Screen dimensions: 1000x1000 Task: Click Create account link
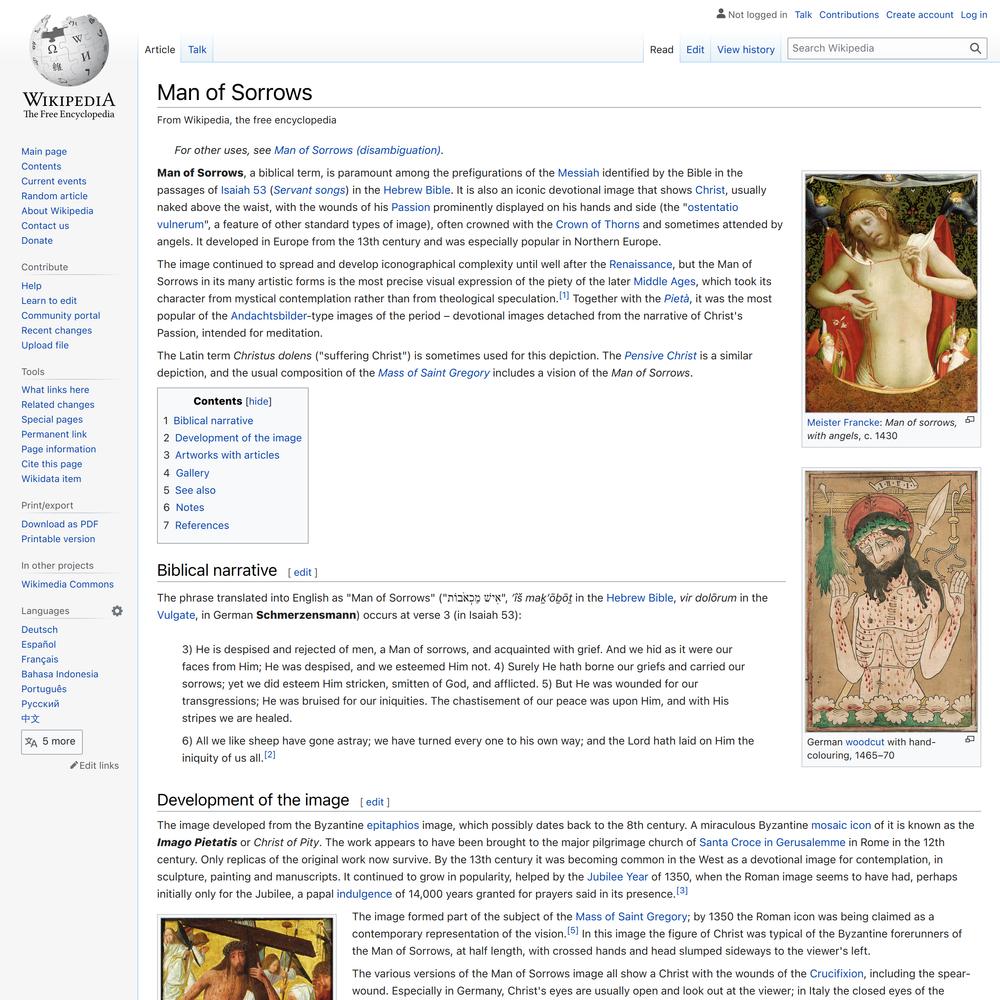920,15
